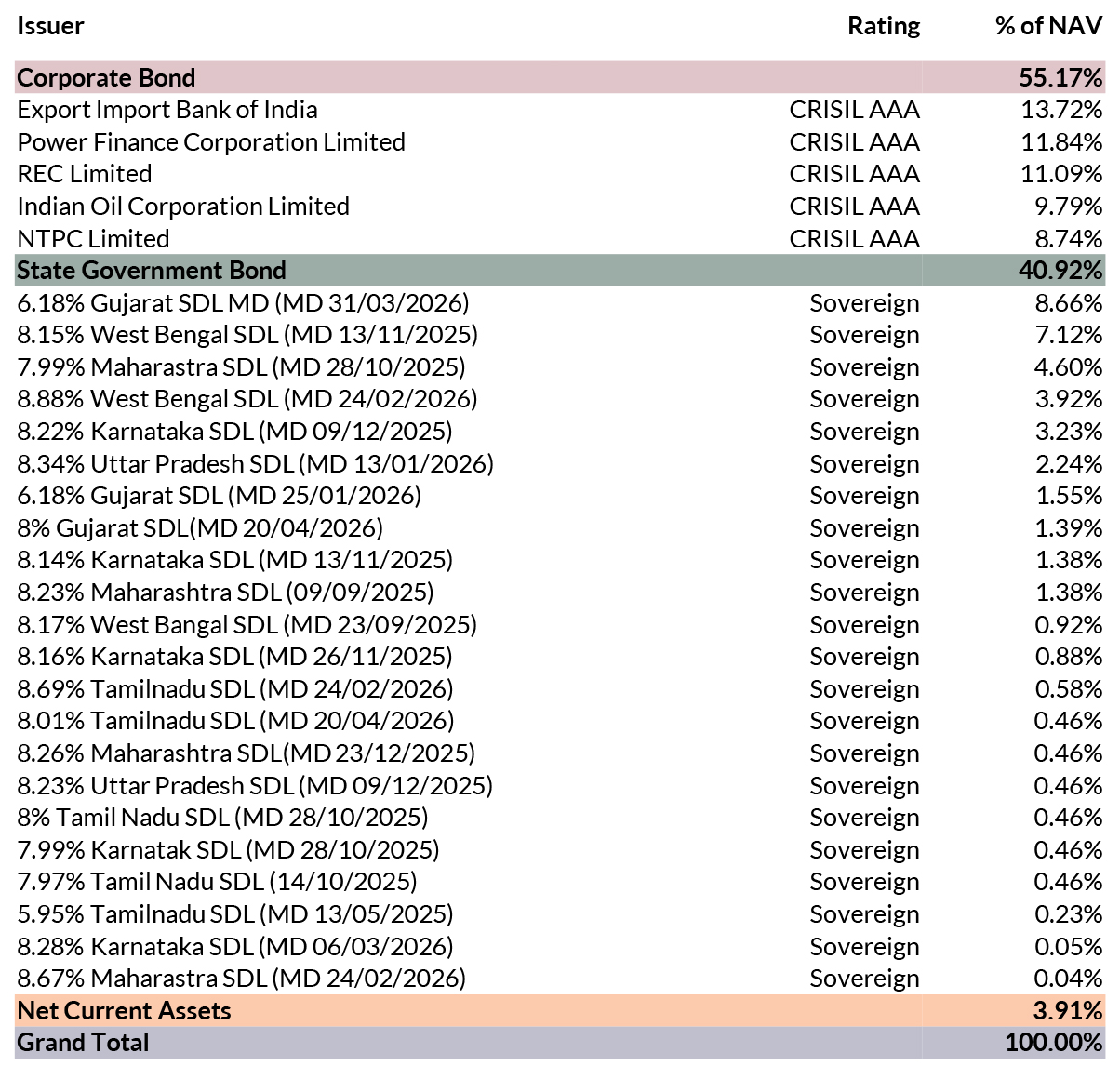
Task: Select the NTPC Limited issuer name
Action: coord(93,238)
